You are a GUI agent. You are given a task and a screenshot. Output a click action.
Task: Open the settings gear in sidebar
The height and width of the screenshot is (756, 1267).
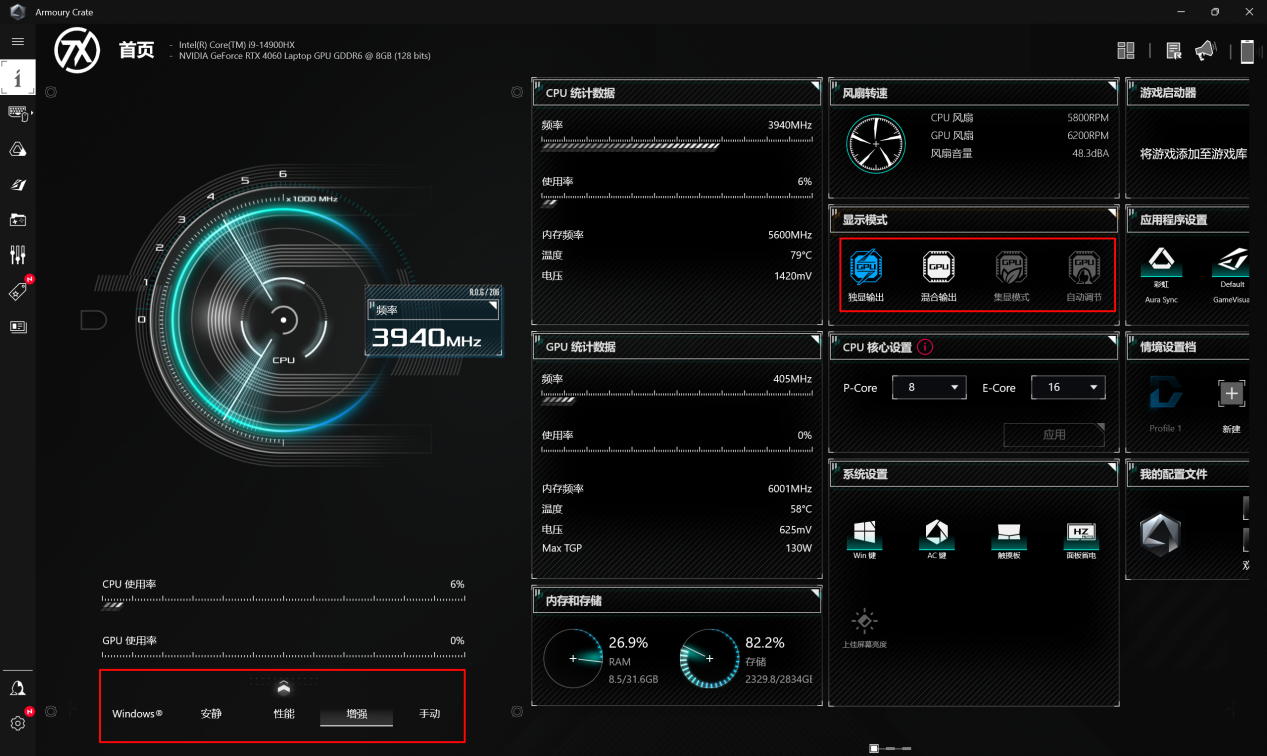pyautogui.click(x=18, y=723)
